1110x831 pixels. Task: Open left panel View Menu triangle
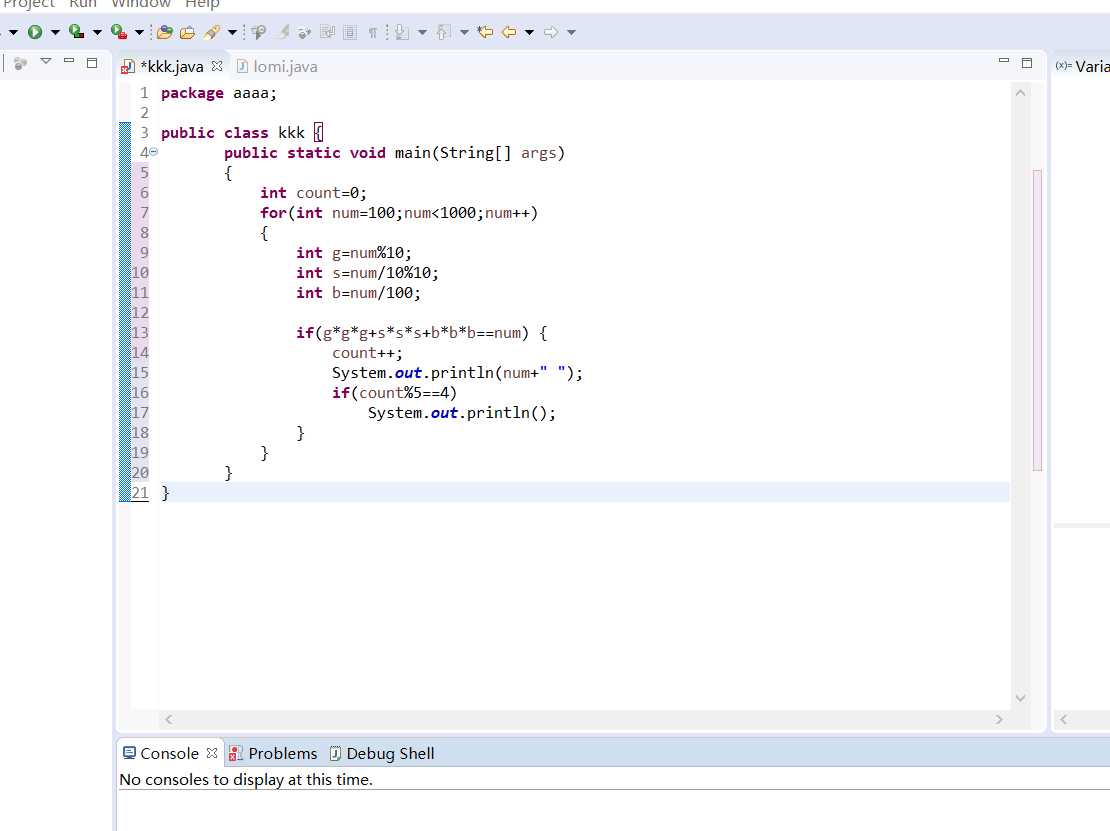click(46, 62)
